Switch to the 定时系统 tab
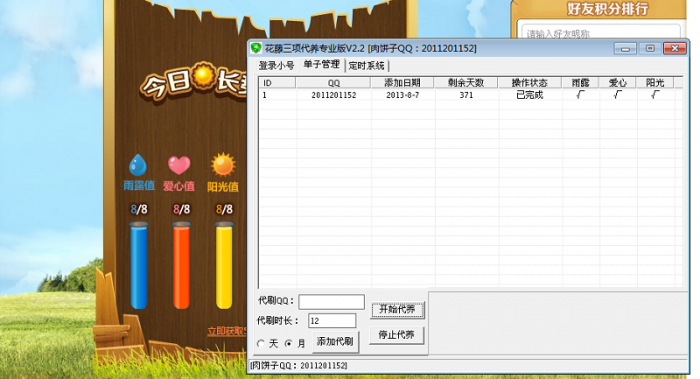The height and width of the screenshot is (379, 700). [367, 66]
